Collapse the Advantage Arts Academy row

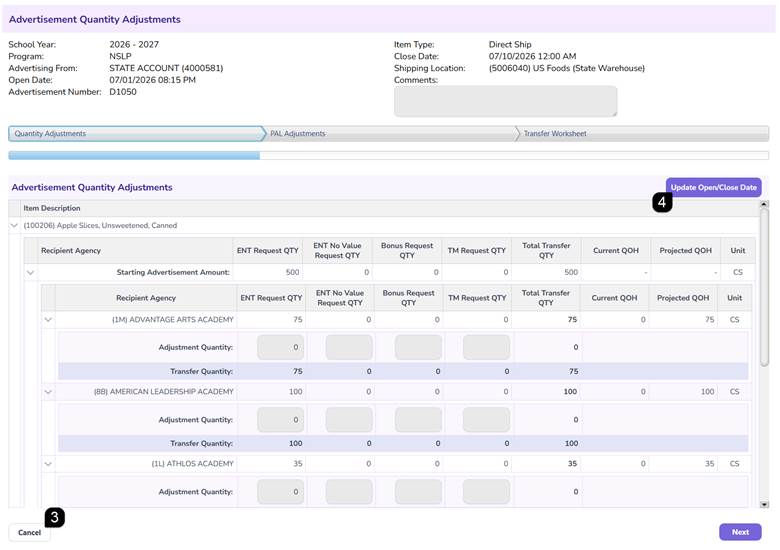pos(48,320)
